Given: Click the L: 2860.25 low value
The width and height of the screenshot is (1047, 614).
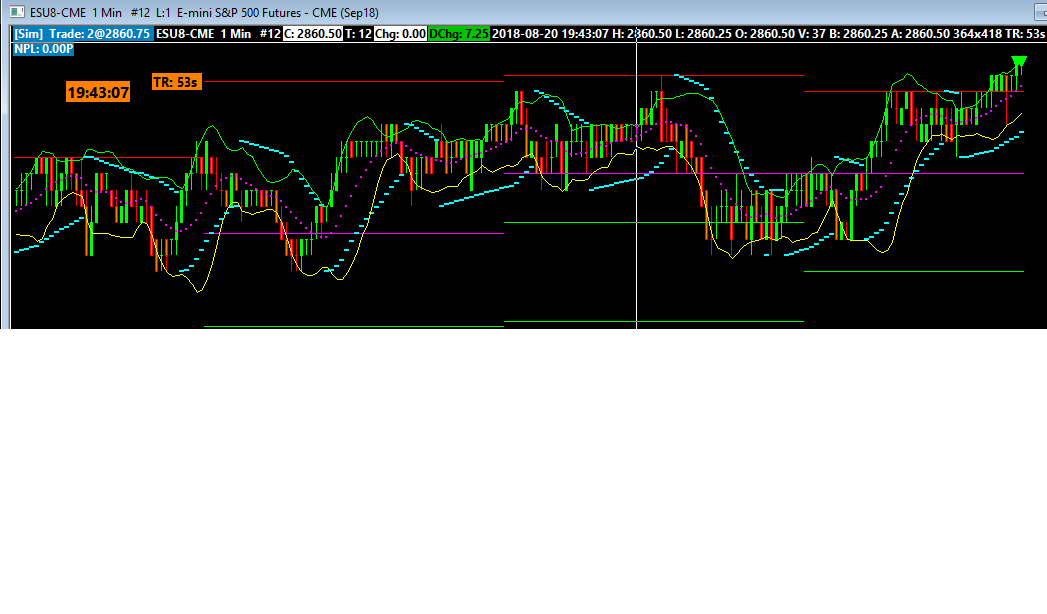Looking at the screenshot, I should (x=703, y=33).
